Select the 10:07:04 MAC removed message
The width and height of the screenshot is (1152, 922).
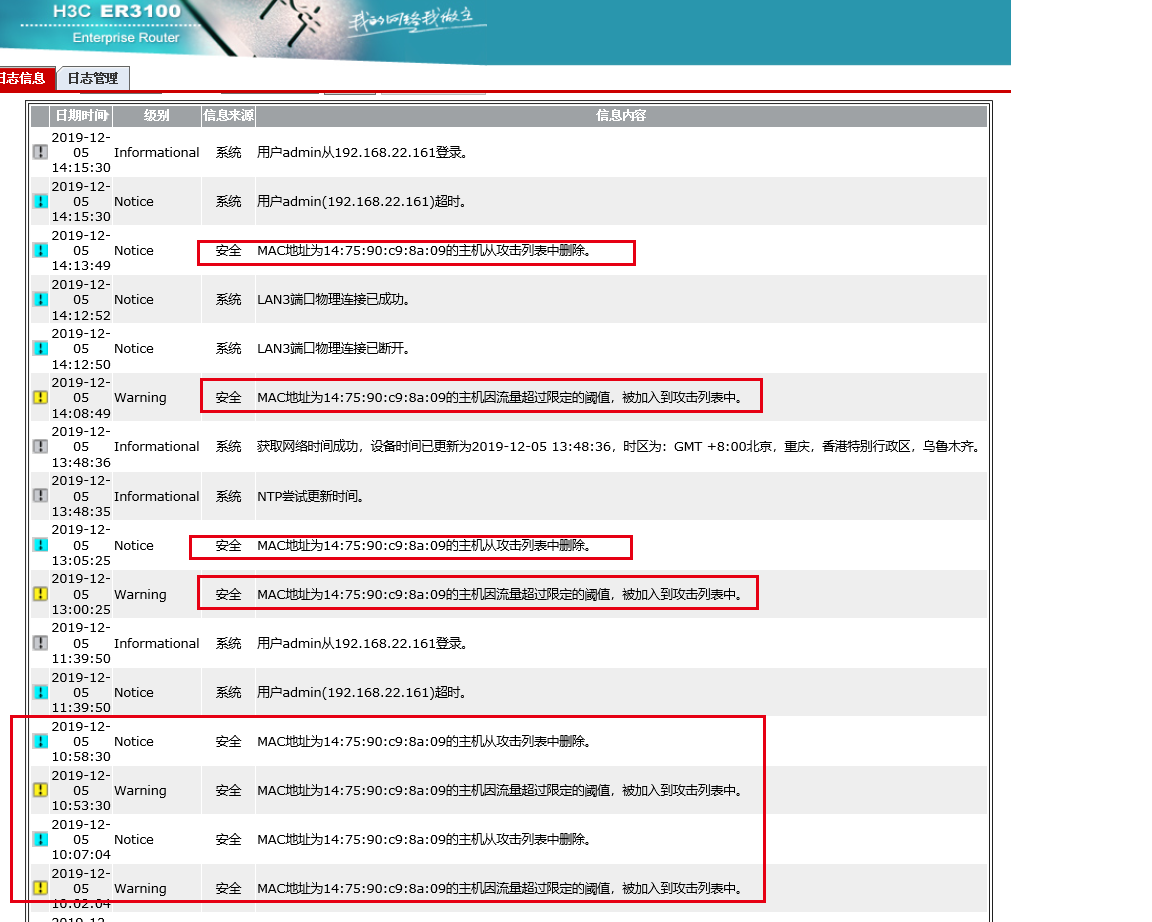[425, 839]
